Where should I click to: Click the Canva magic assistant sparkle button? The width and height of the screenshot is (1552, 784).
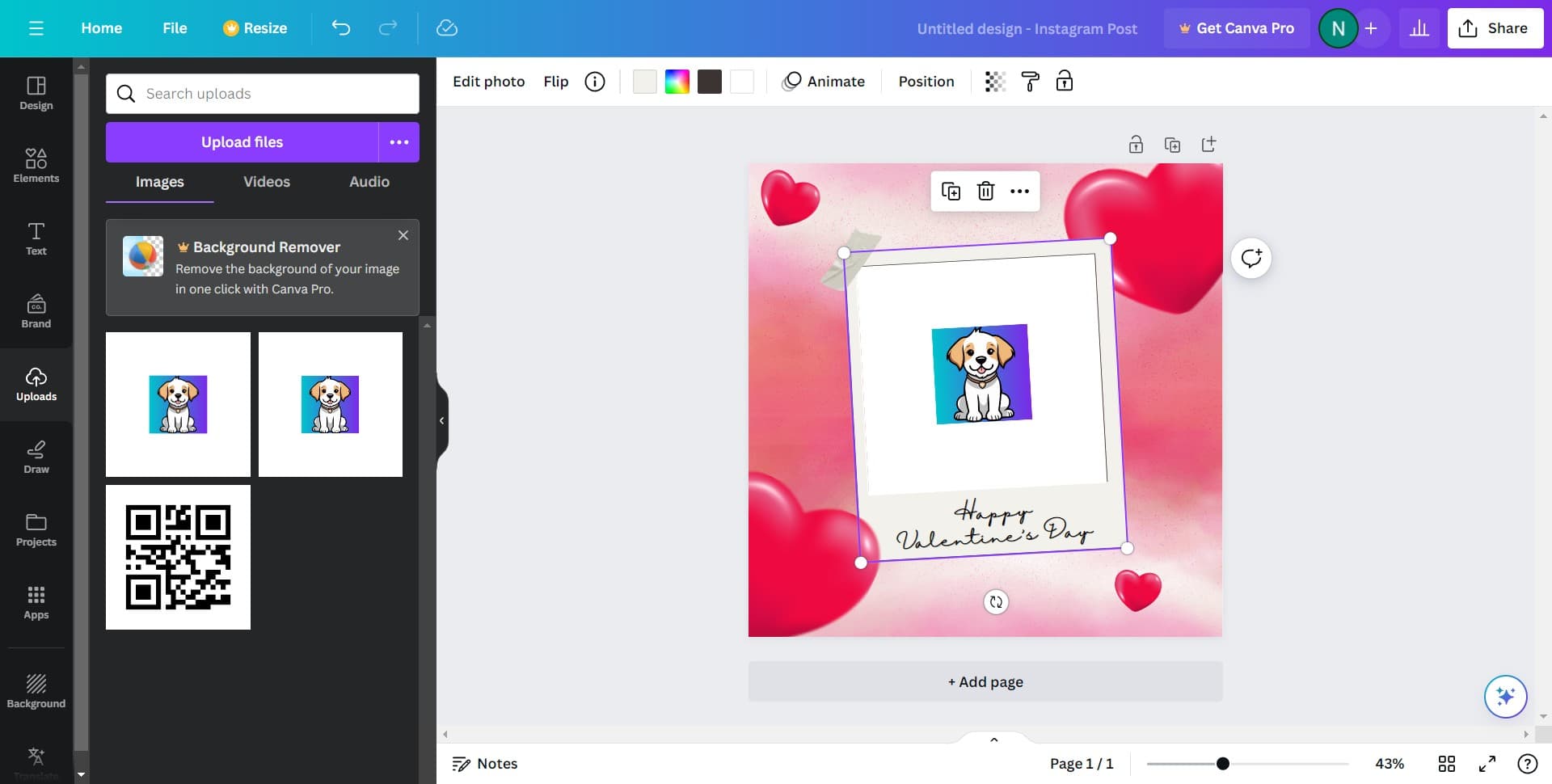(x=1504, y=696)
